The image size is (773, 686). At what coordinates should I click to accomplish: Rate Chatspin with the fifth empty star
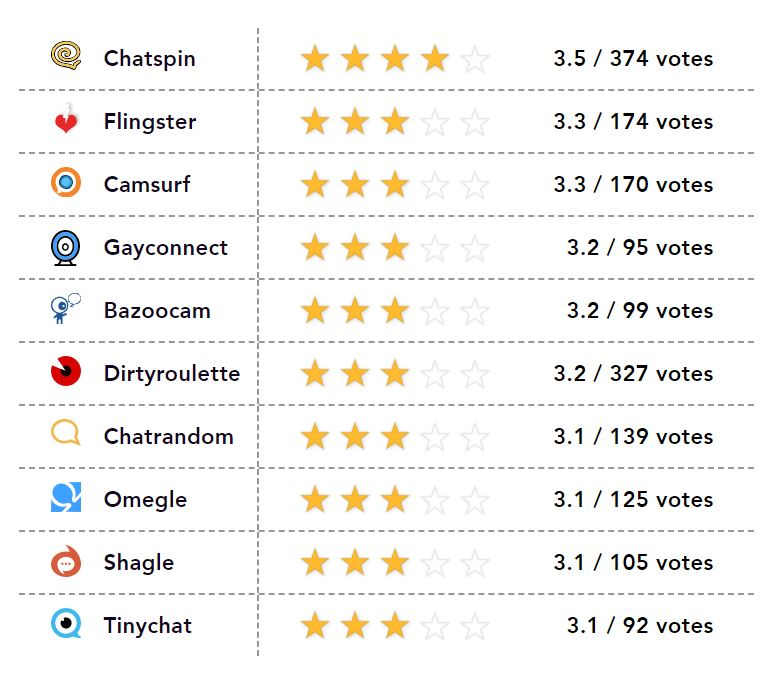[475, 59]
